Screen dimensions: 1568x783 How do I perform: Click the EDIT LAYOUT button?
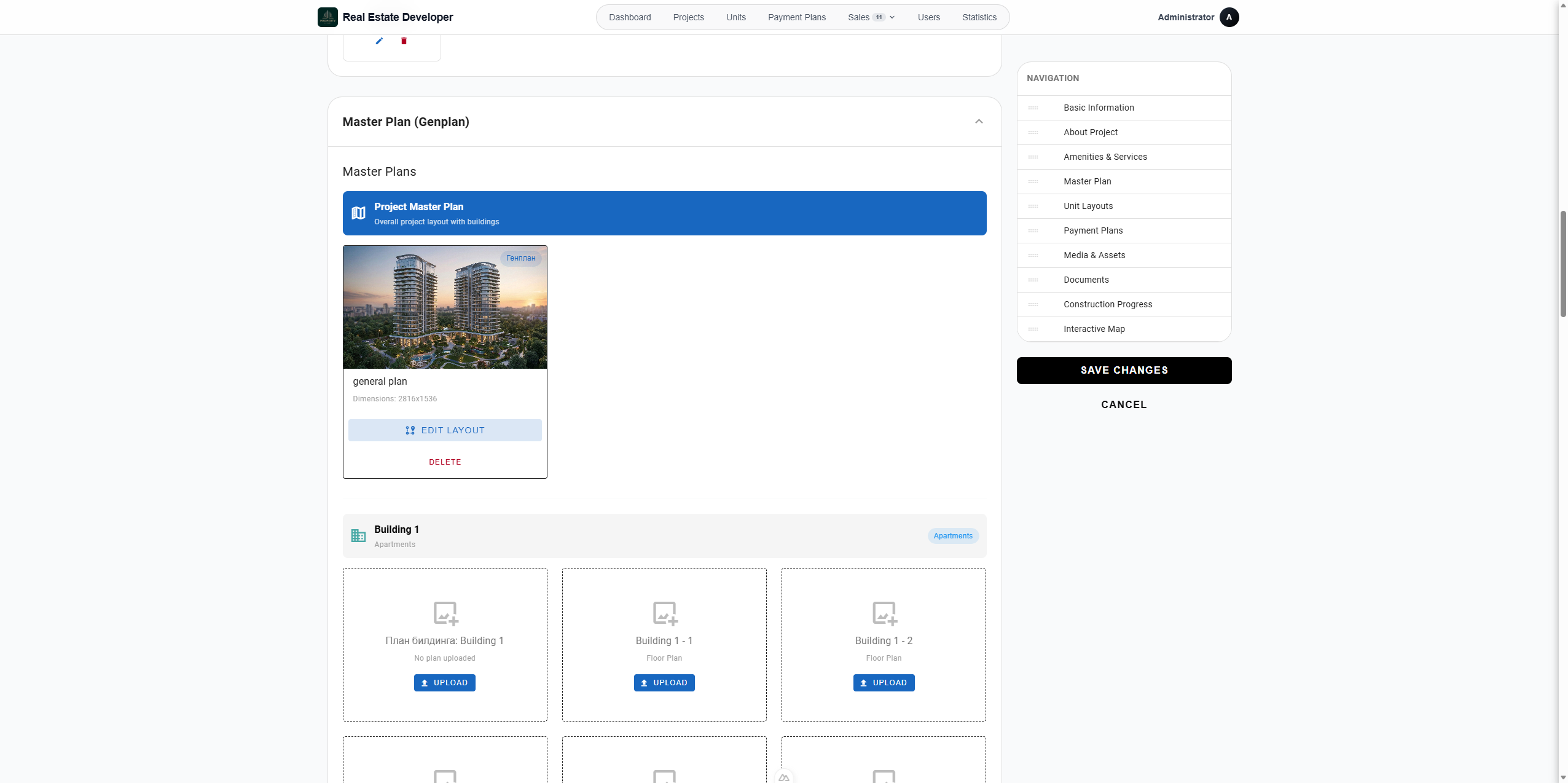[445, 430]
